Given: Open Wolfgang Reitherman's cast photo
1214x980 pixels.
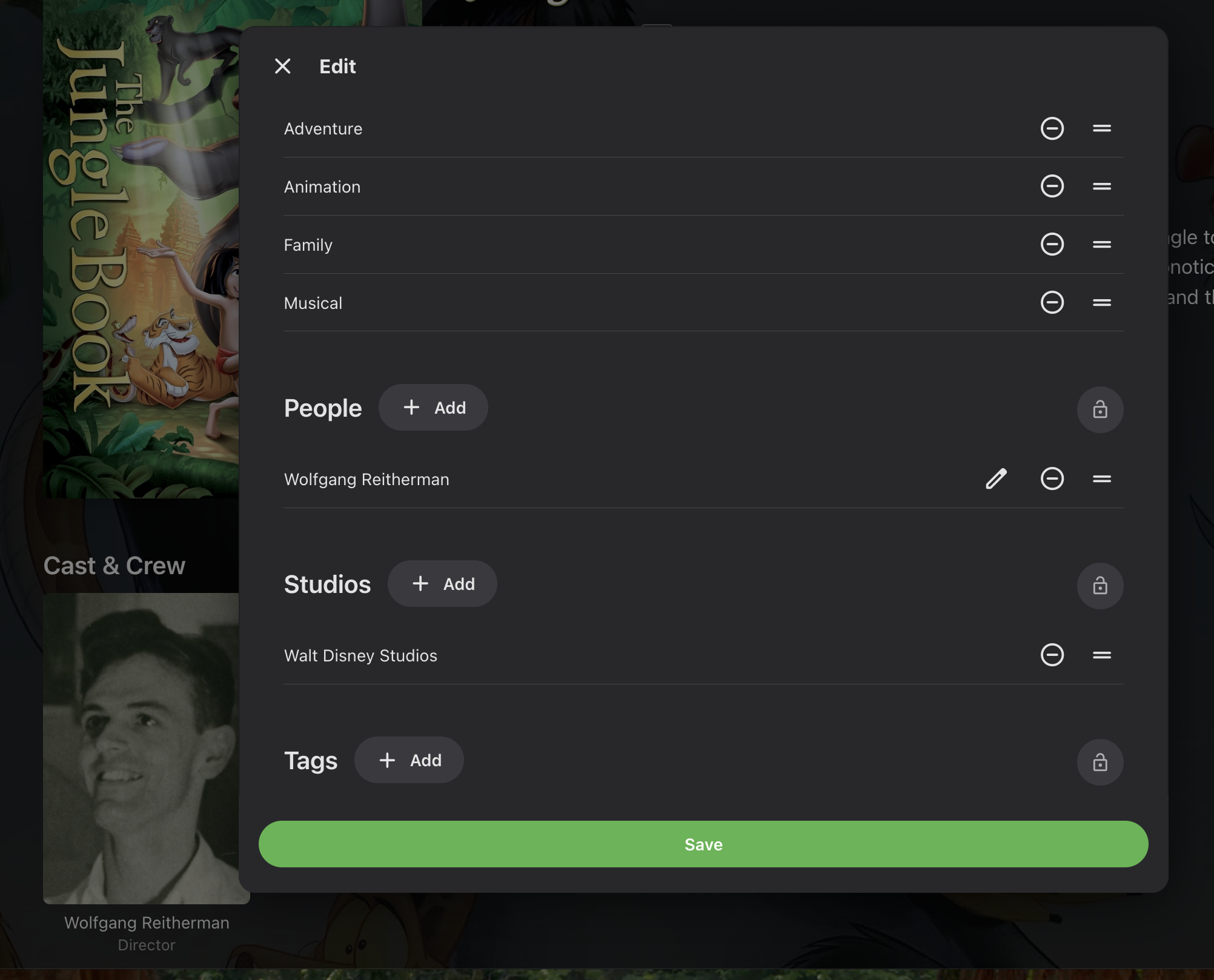Looking at the screenshot, I should (141, 748).
